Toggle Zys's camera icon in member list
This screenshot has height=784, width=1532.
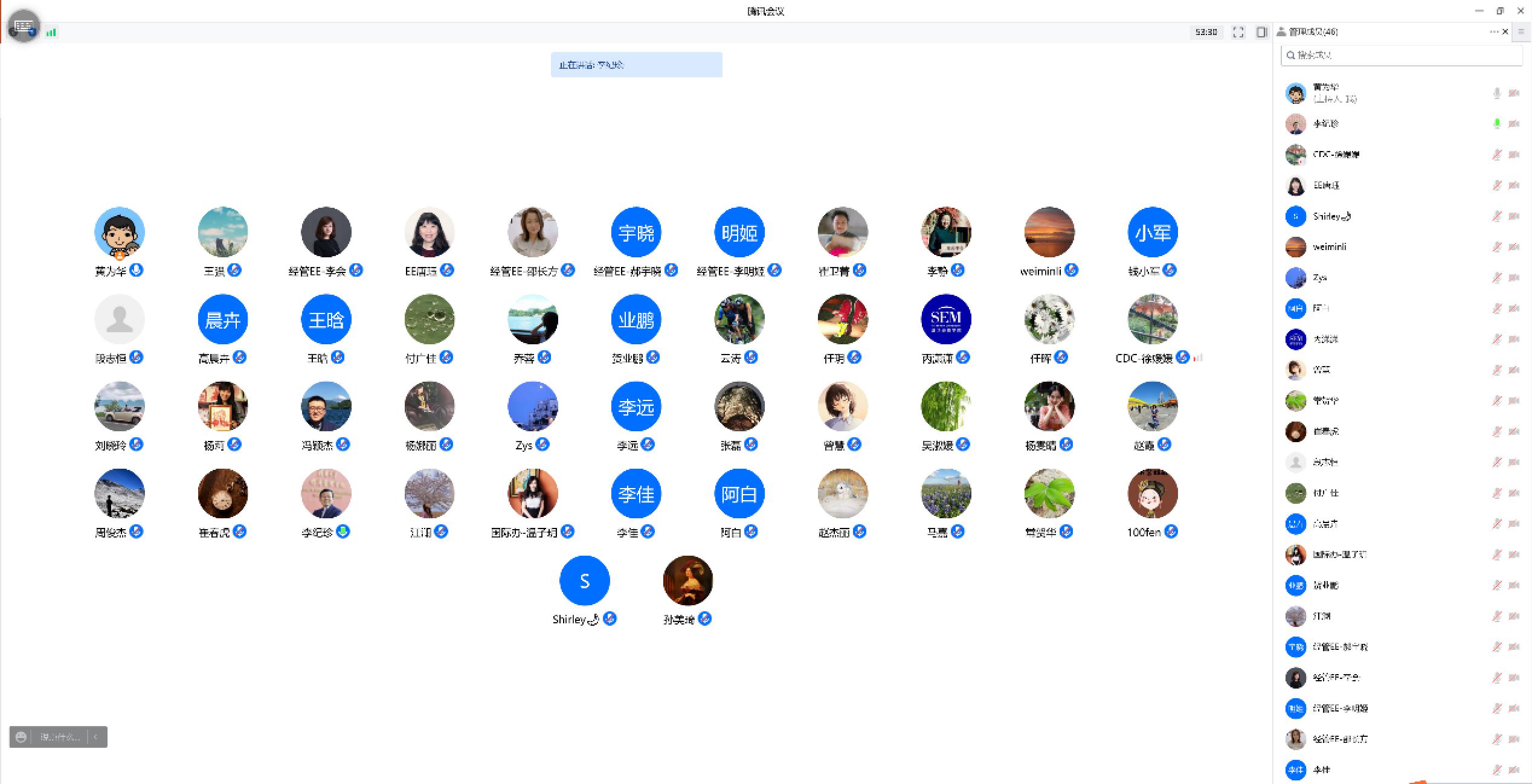point(1514,277)
